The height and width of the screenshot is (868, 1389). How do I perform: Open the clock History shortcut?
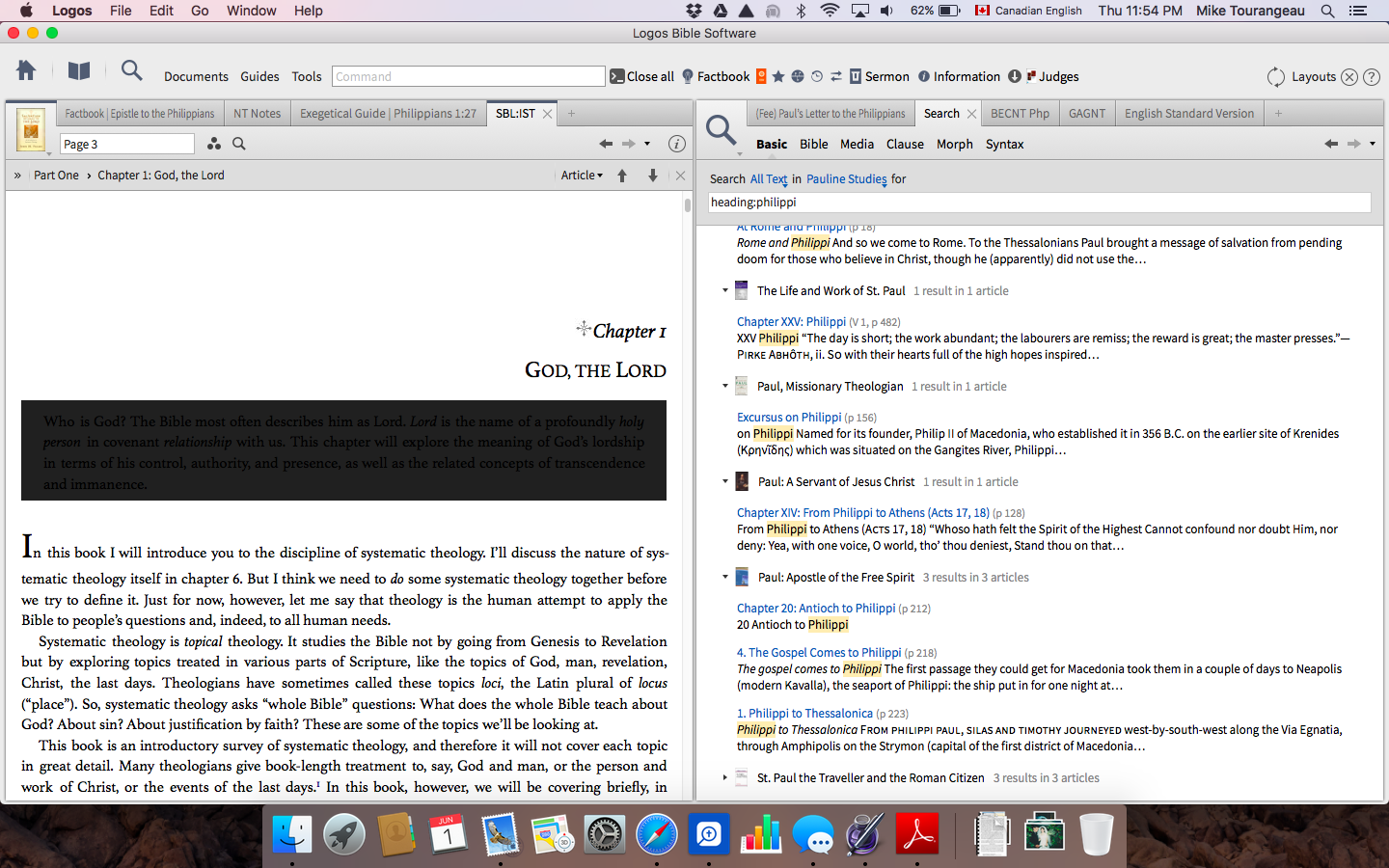(x=817, y=76)
